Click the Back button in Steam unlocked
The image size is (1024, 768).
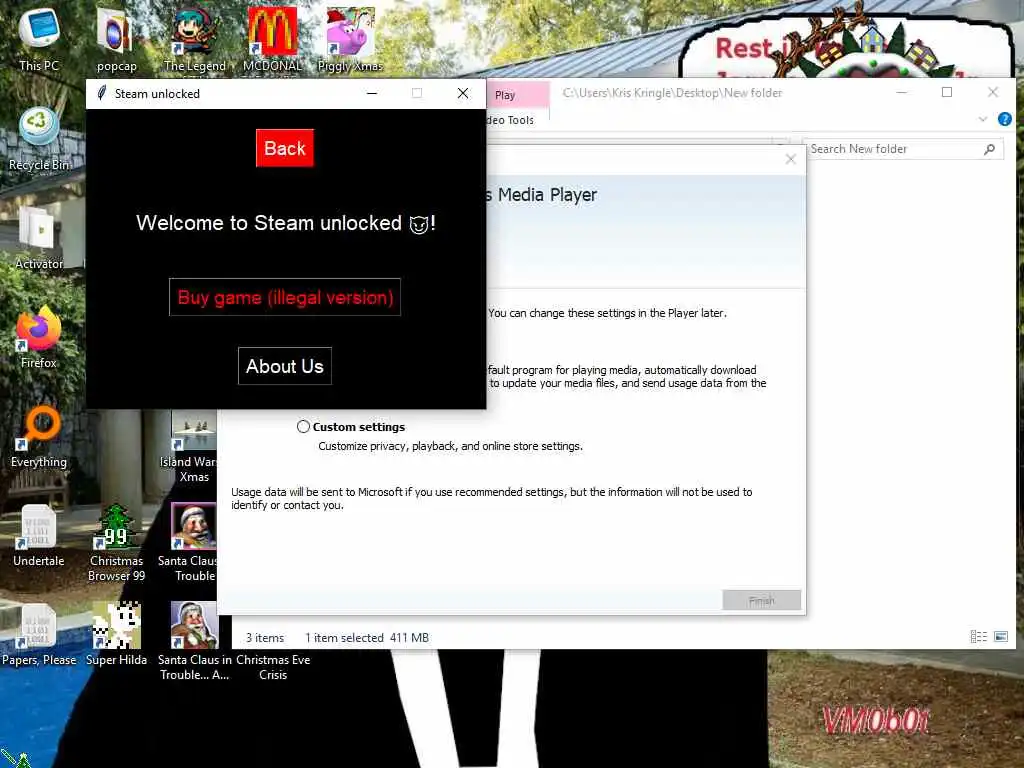pyautogui.click(x=285, y=148)
